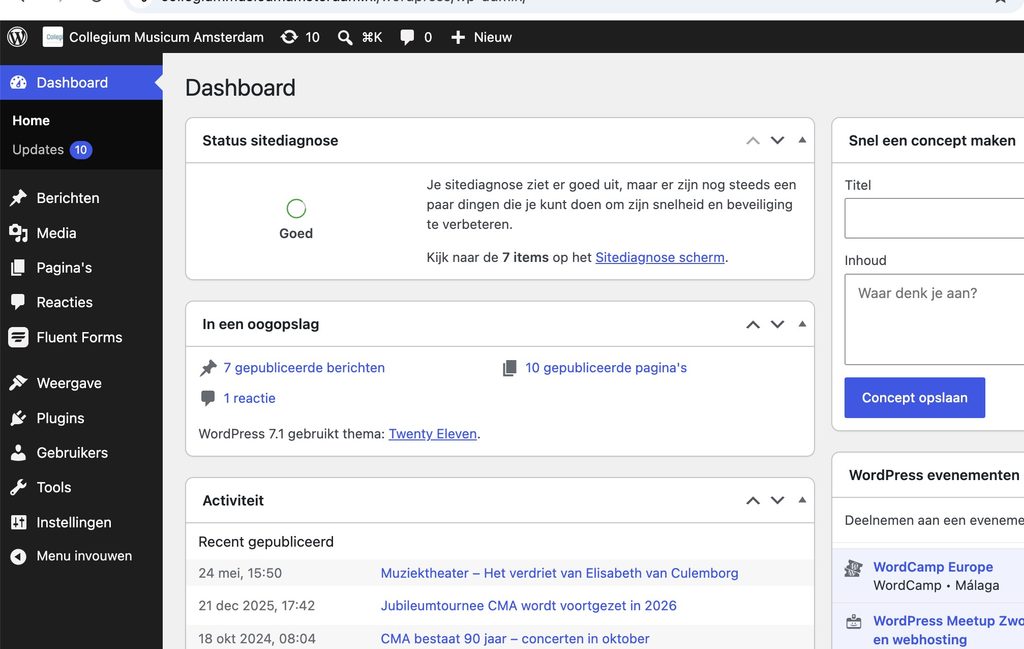Open the Sitediagnose scherm link
This screenshot has height=649, width=1024.
coord(660,257)
